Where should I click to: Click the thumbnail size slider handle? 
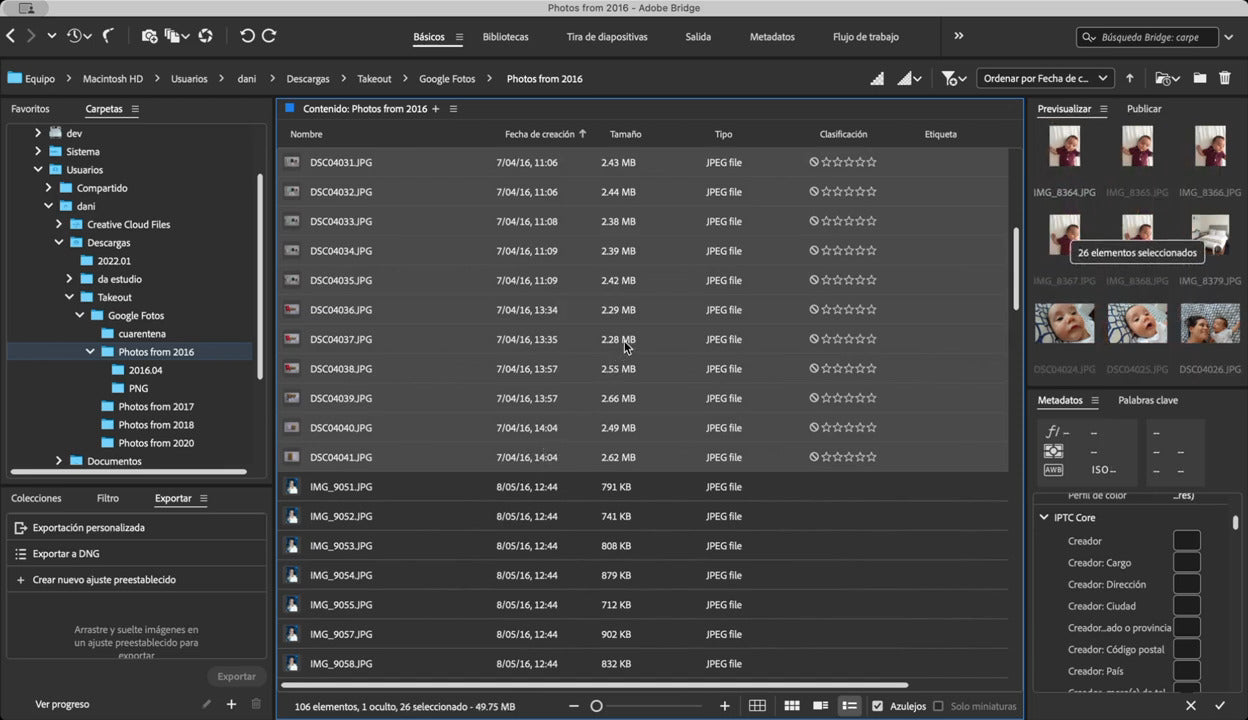(597, 706)
